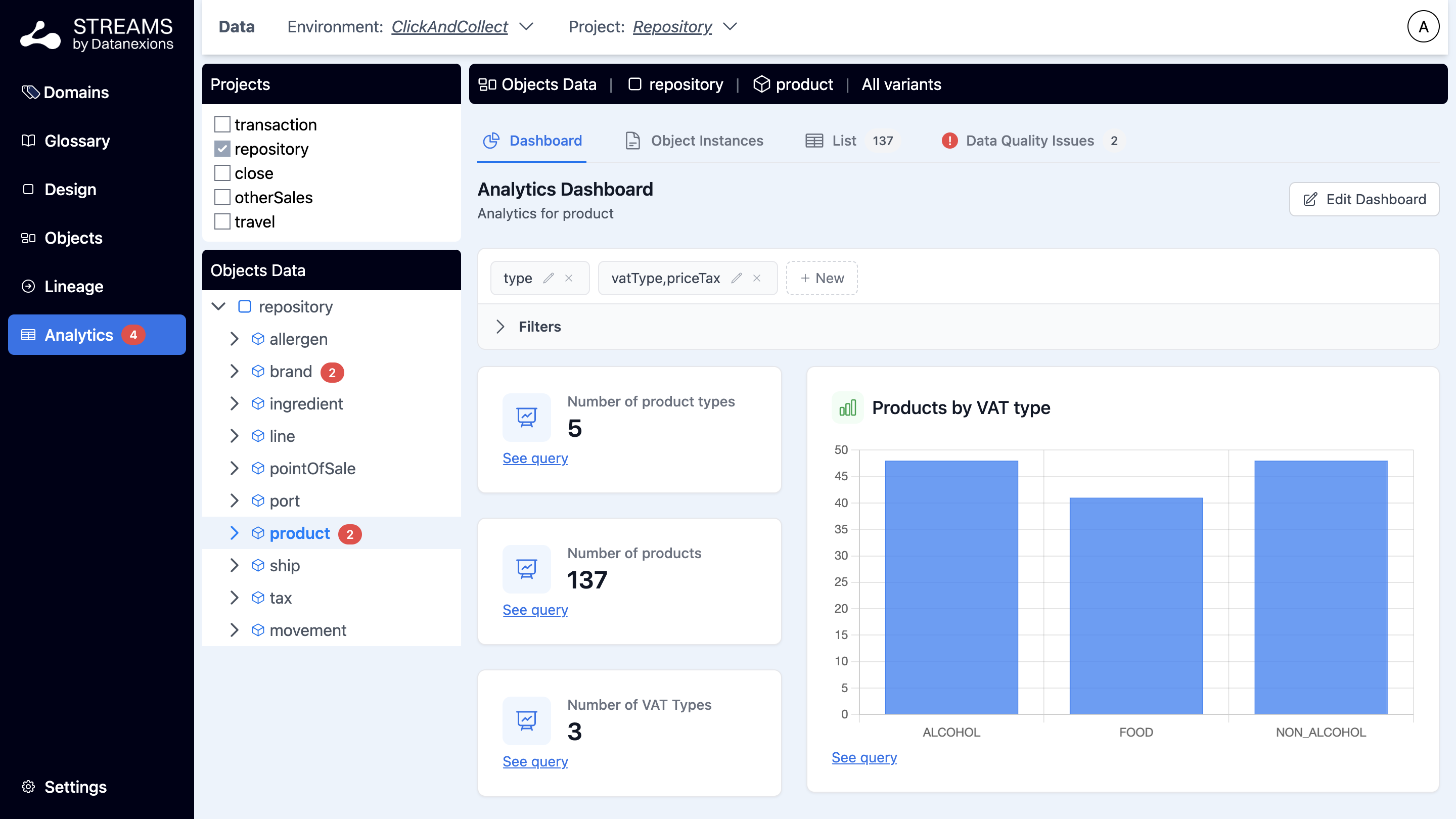Image resolution: width=1456 pixels, height=819 pixels.
Task: Uncheck the repository project checkbox
Action: [222, 149]
